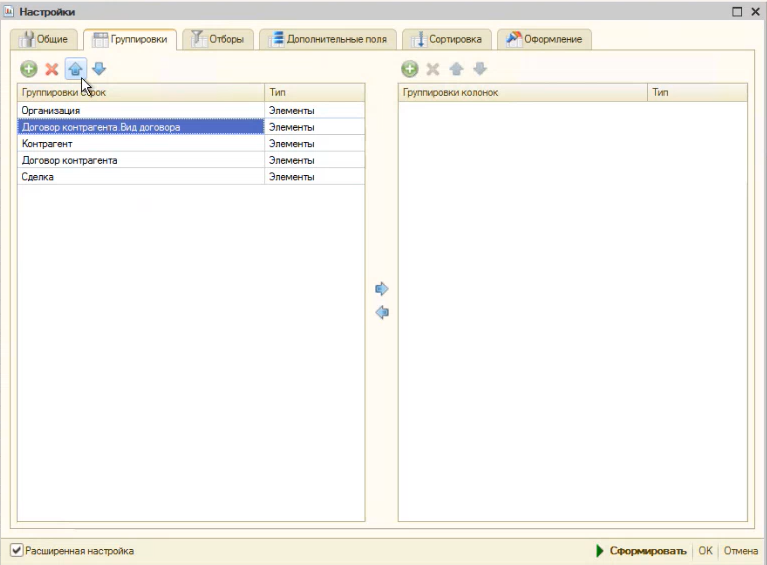Viewport: 767px width, 565px height.
Task: Switch to the Отборы tab
Action: click(217, 39)
